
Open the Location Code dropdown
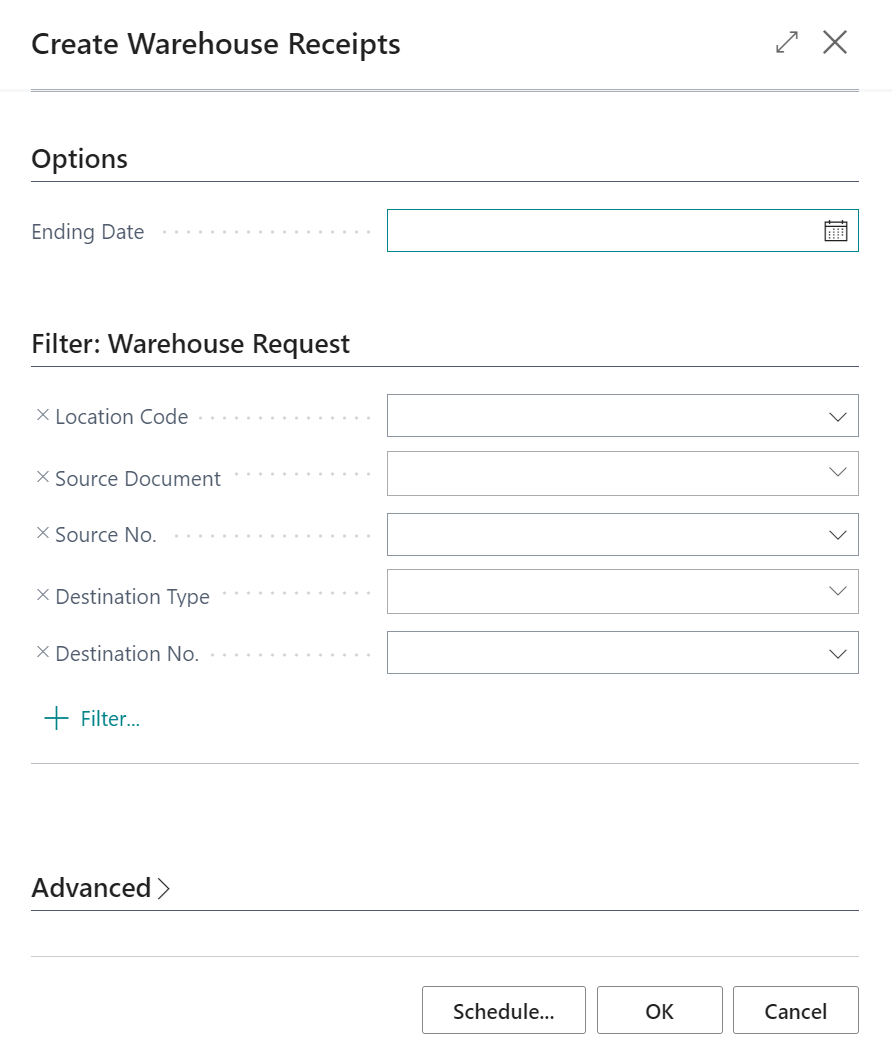[837, 417]
